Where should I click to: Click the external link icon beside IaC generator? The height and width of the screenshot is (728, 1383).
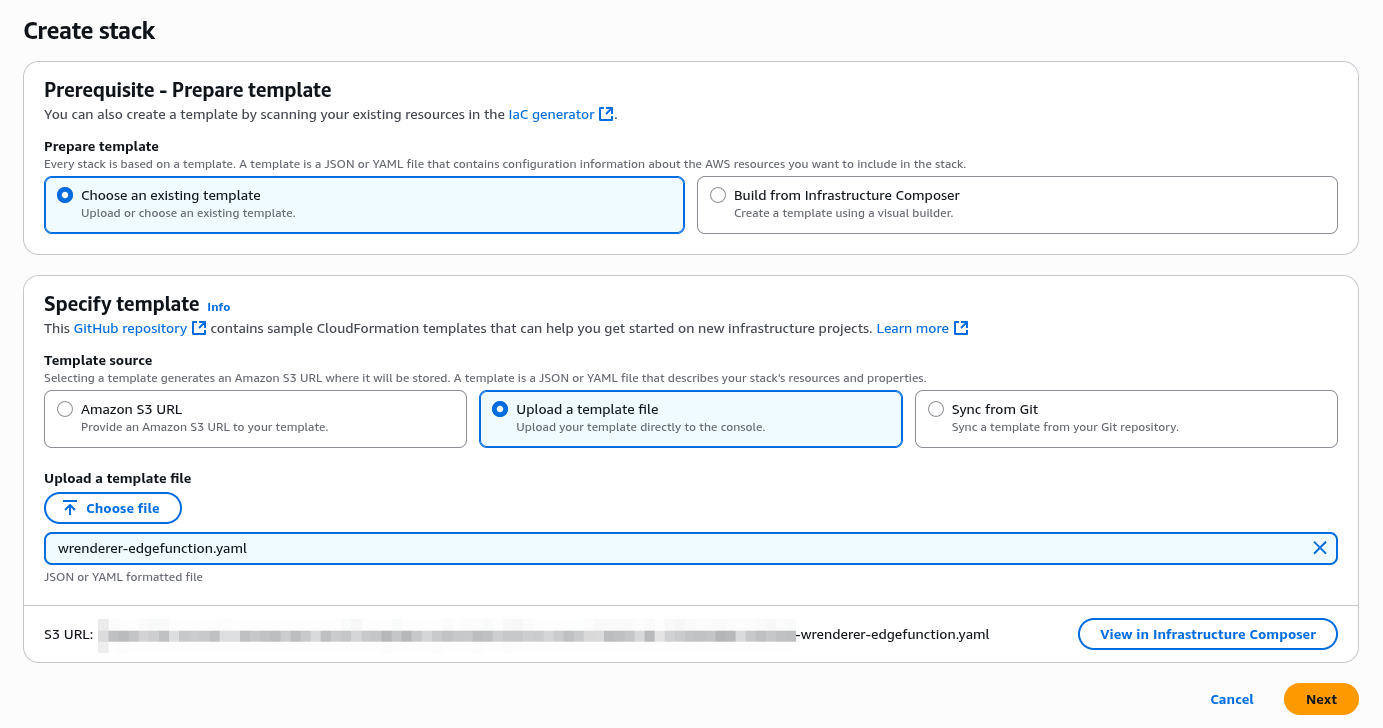coord(606,114)
